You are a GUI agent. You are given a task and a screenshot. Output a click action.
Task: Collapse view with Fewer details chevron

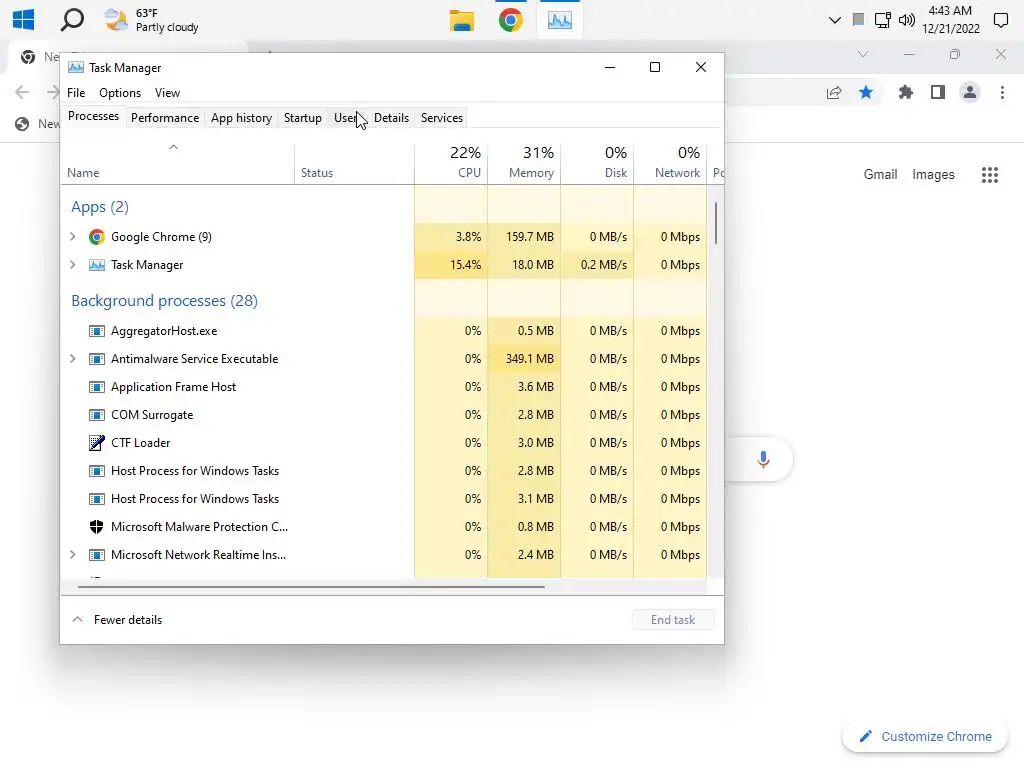(77, 619)
